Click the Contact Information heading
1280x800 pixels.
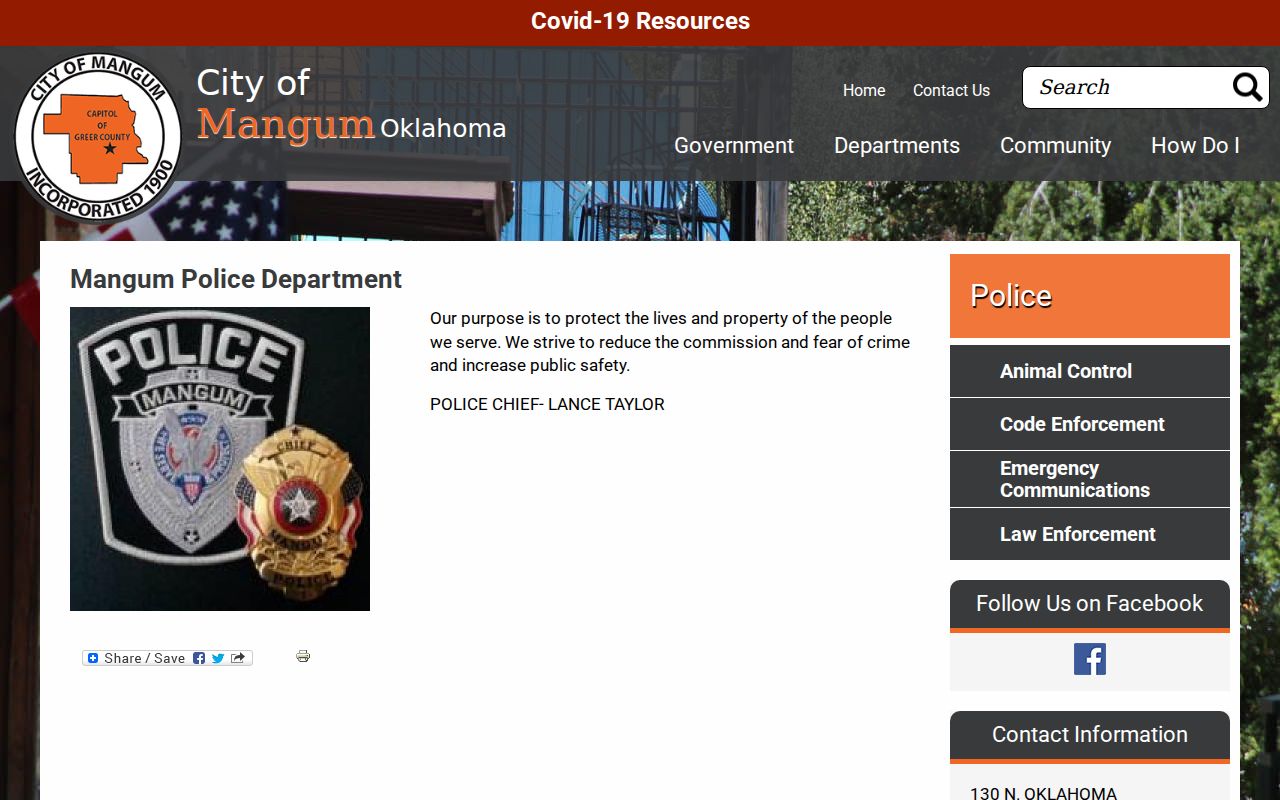pyautogui.click(x=1090, y=735)
